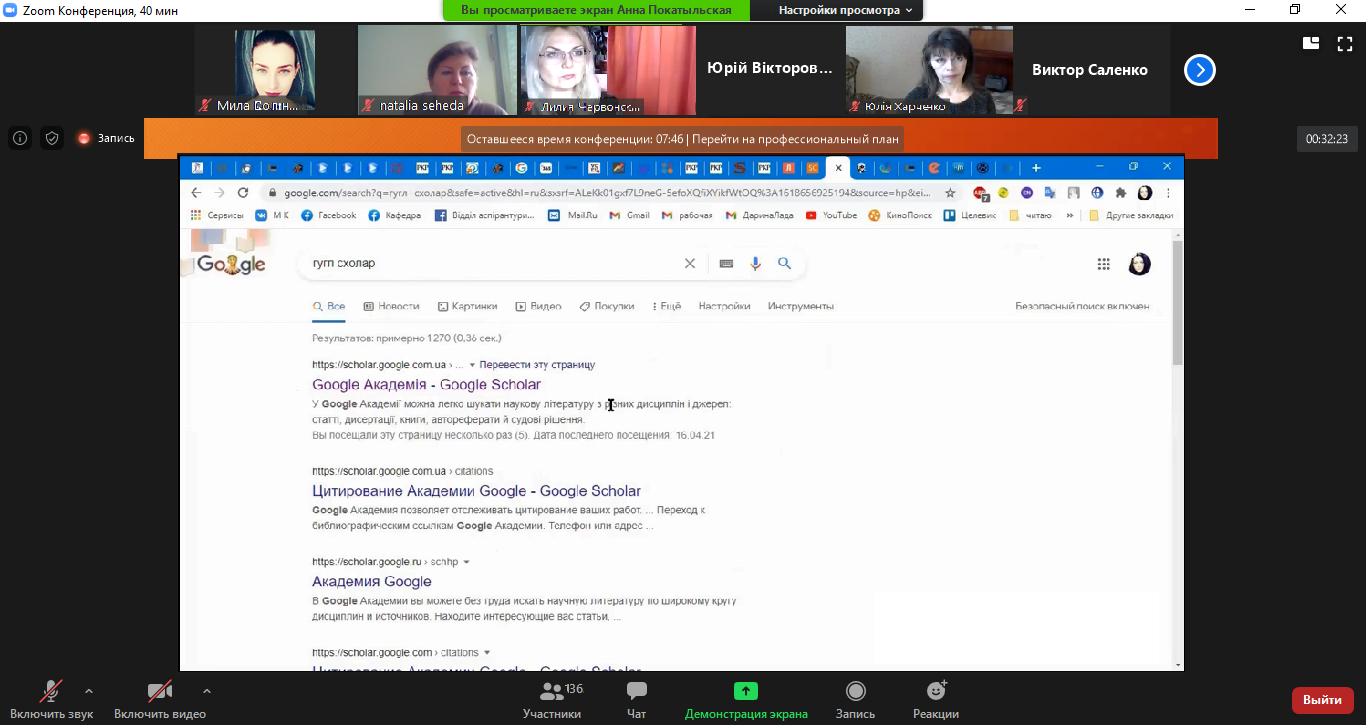
Task: Click Юлія Харченко video thumbnail
Action: 928,70
